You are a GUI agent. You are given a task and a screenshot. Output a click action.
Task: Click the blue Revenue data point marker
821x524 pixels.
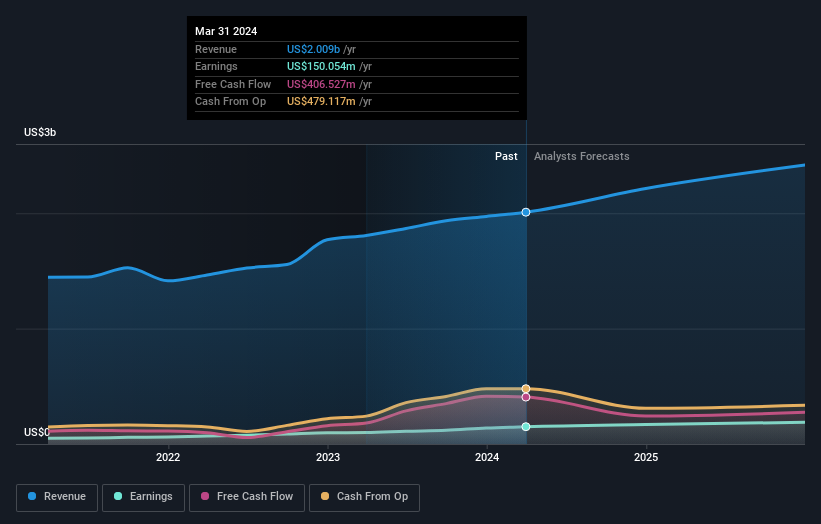pos(526,212)
